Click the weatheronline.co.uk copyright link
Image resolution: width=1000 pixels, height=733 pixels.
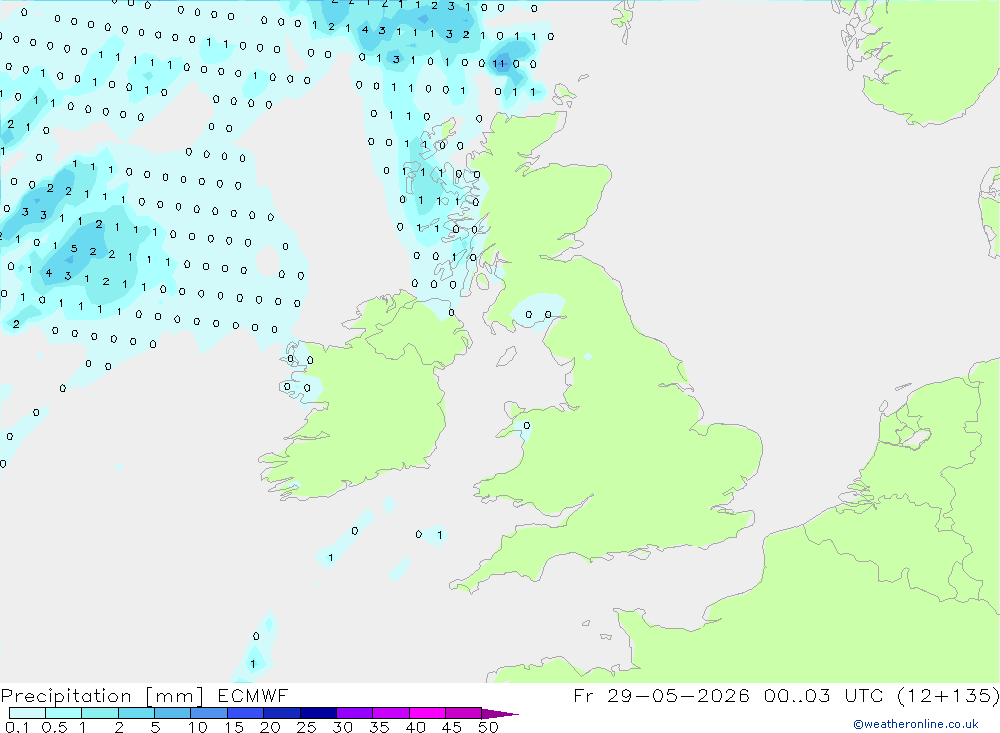(916, 724)
